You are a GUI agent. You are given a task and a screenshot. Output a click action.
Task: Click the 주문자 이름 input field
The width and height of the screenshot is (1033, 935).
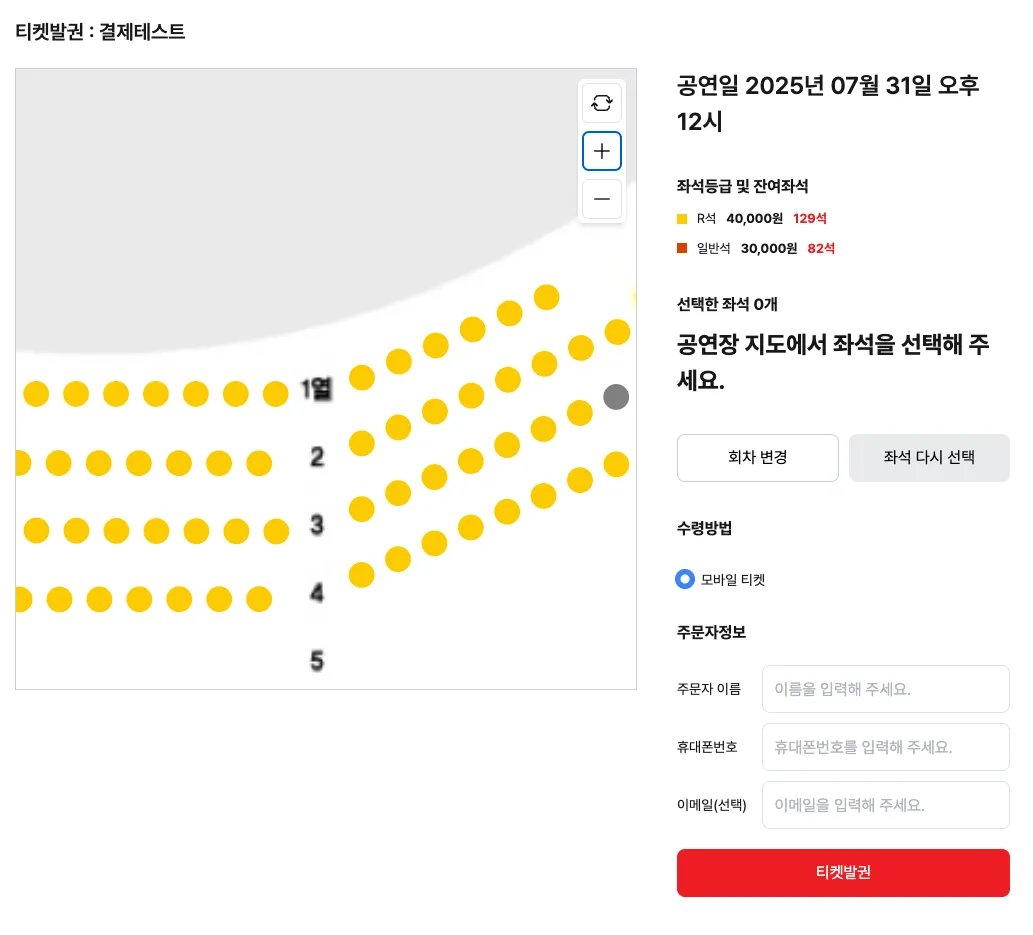point(885,689)
